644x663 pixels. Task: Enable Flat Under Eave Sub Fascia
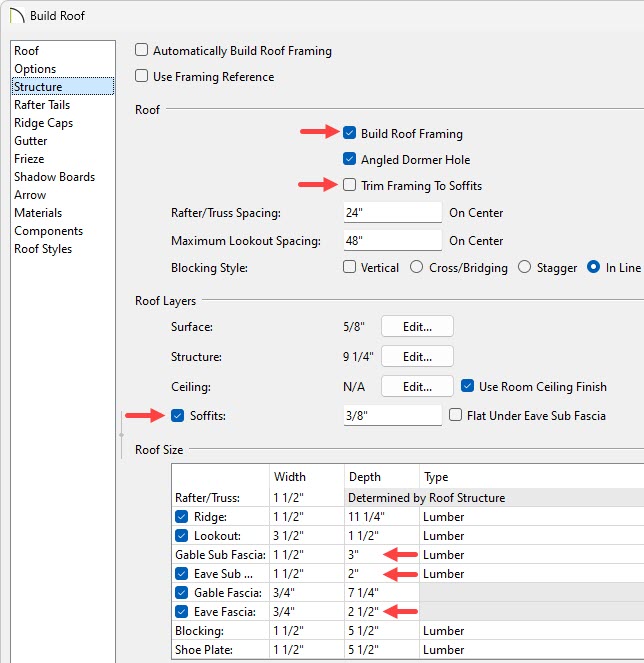[455, 415]
